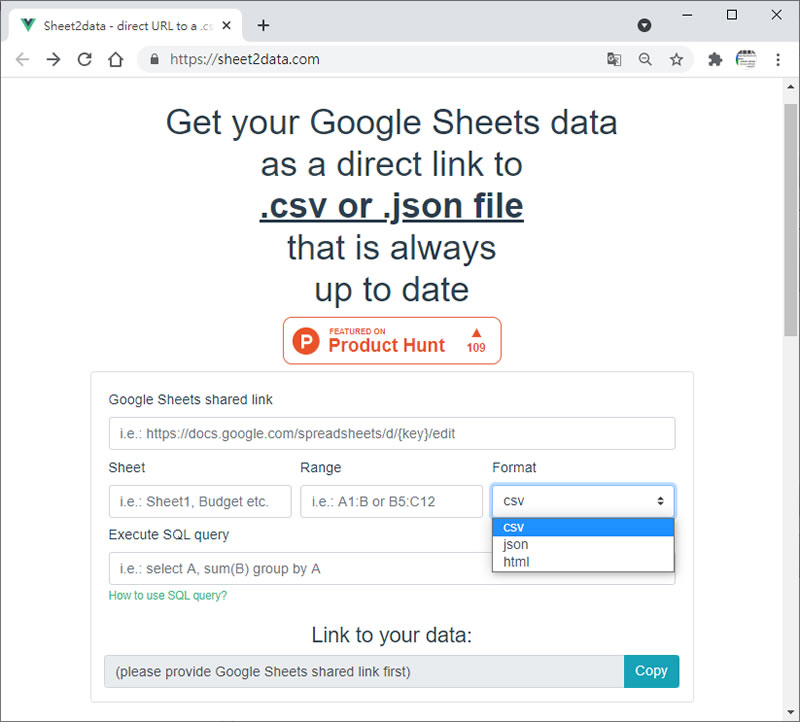
Task: Click the browser back arrow
Action: click(22, 59)
